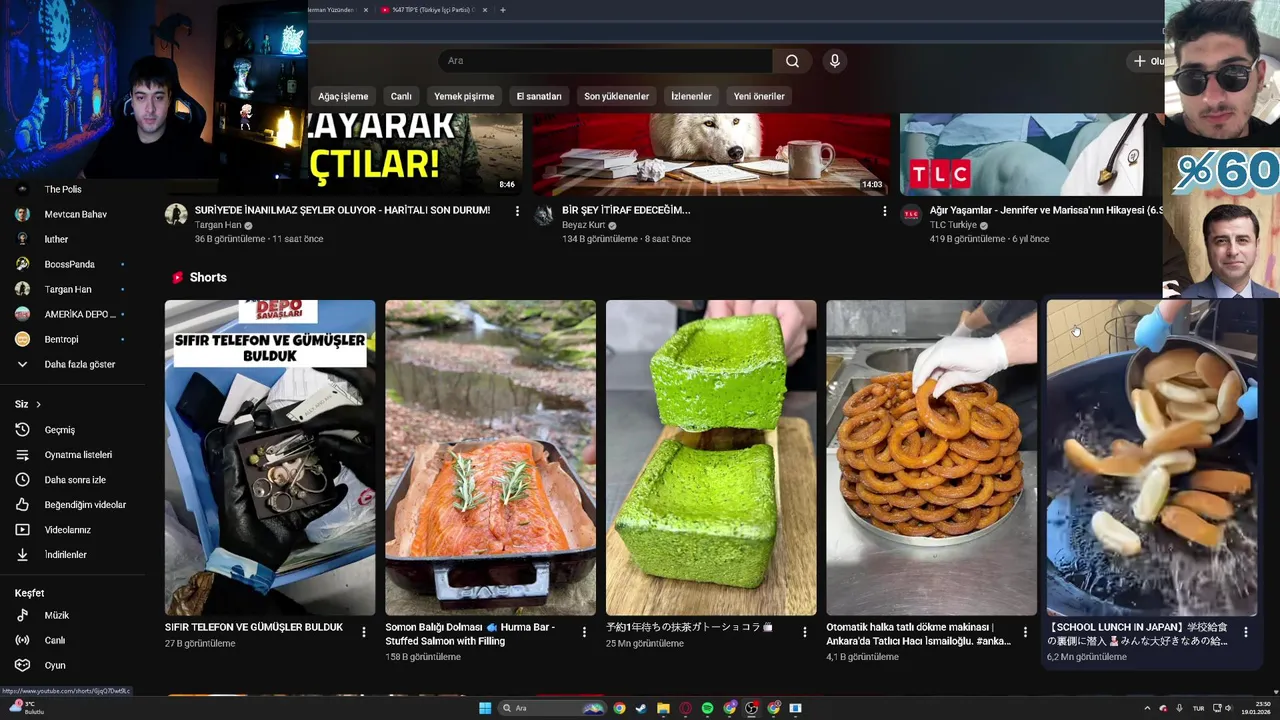This screenshot has height=720, width=1280.
Task: Open a new browser tab
Action: click(503, 10)
